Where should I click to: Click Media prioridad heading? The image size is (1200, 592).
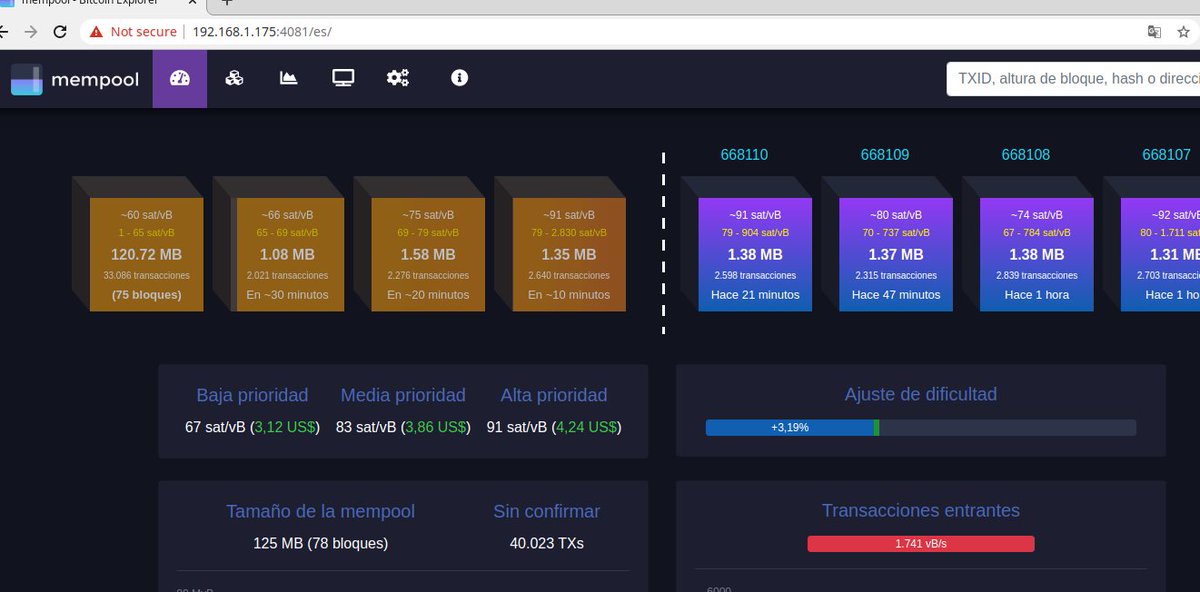403,395
